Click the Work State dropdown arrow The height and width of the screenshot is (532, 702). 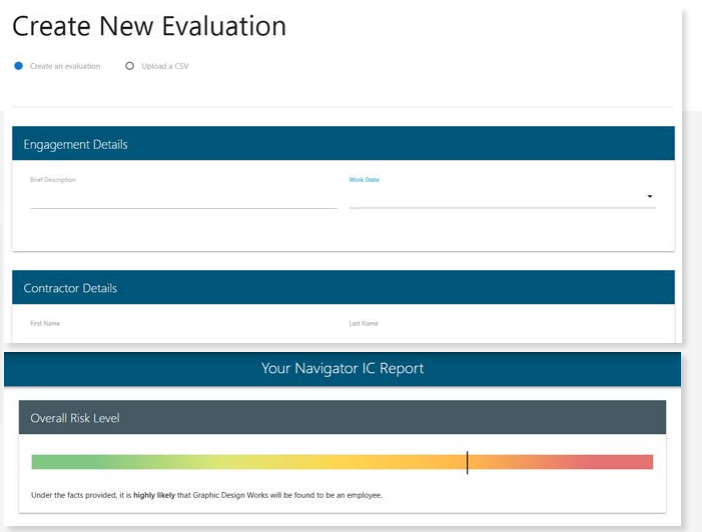[x=650, y=197]
